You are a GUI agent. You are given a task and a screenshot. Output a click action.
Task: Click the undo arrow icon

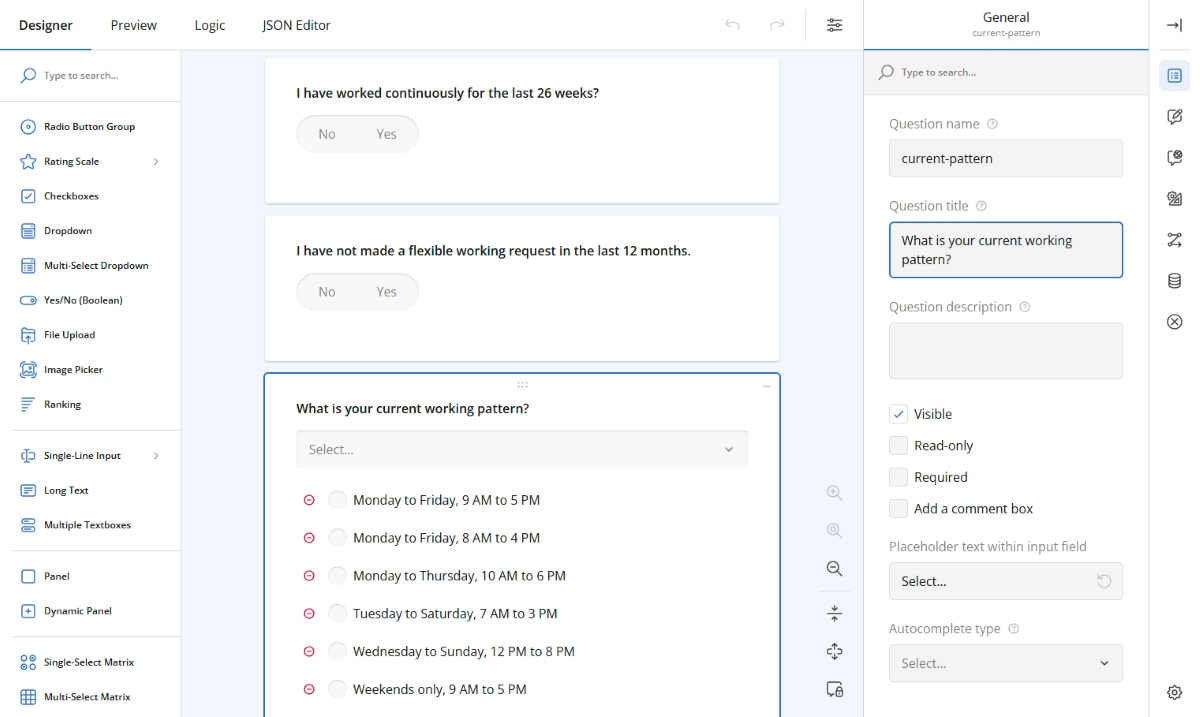click(732, 25)
